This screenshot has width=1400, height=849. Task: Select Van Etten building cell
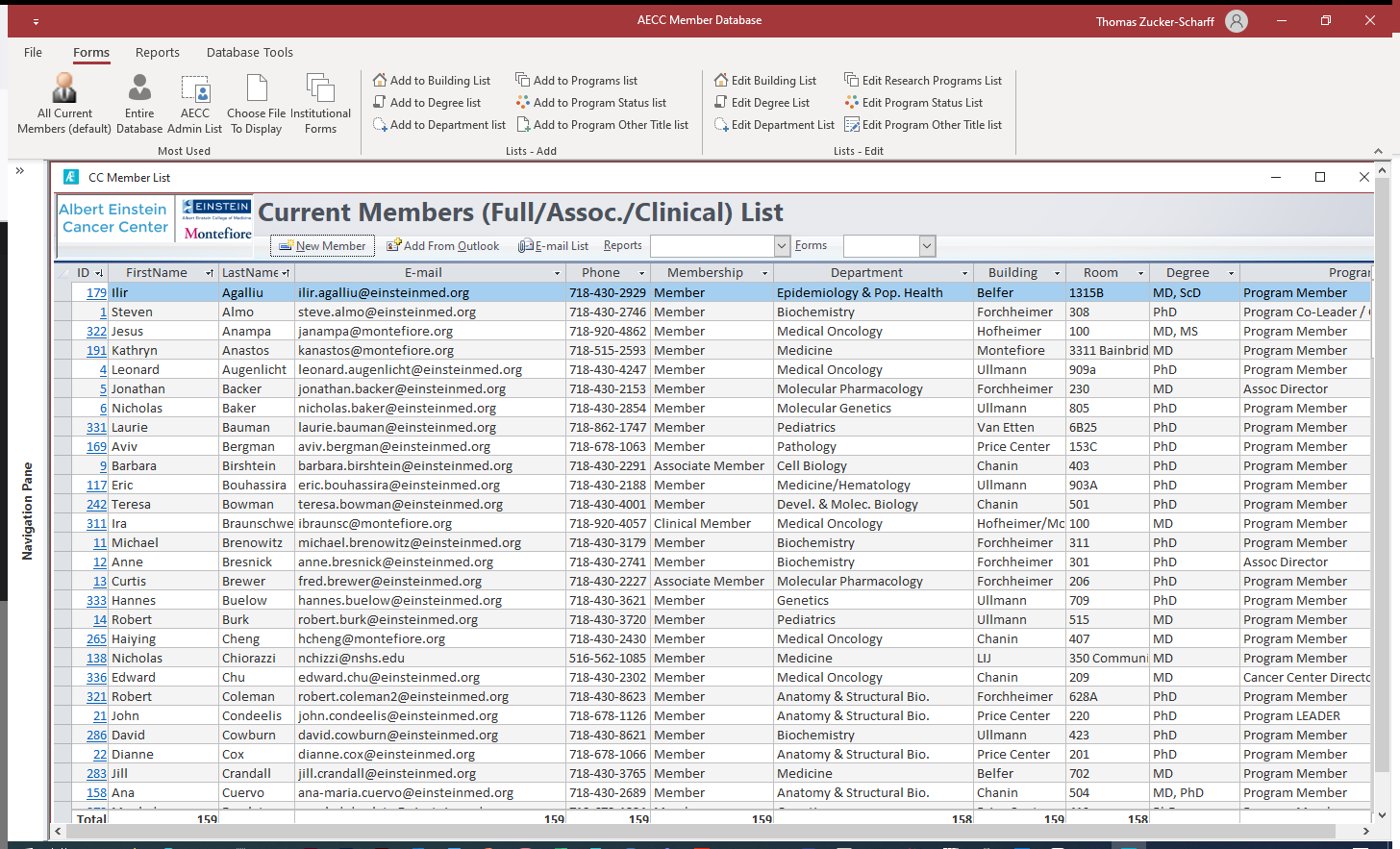(x=1019, y=427)
